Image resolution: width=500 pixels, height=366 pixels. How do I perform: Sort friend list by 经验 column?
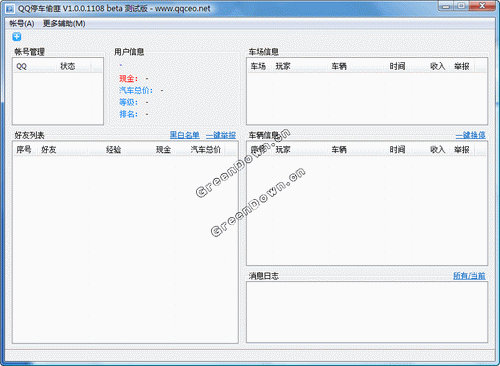[113, 150]
